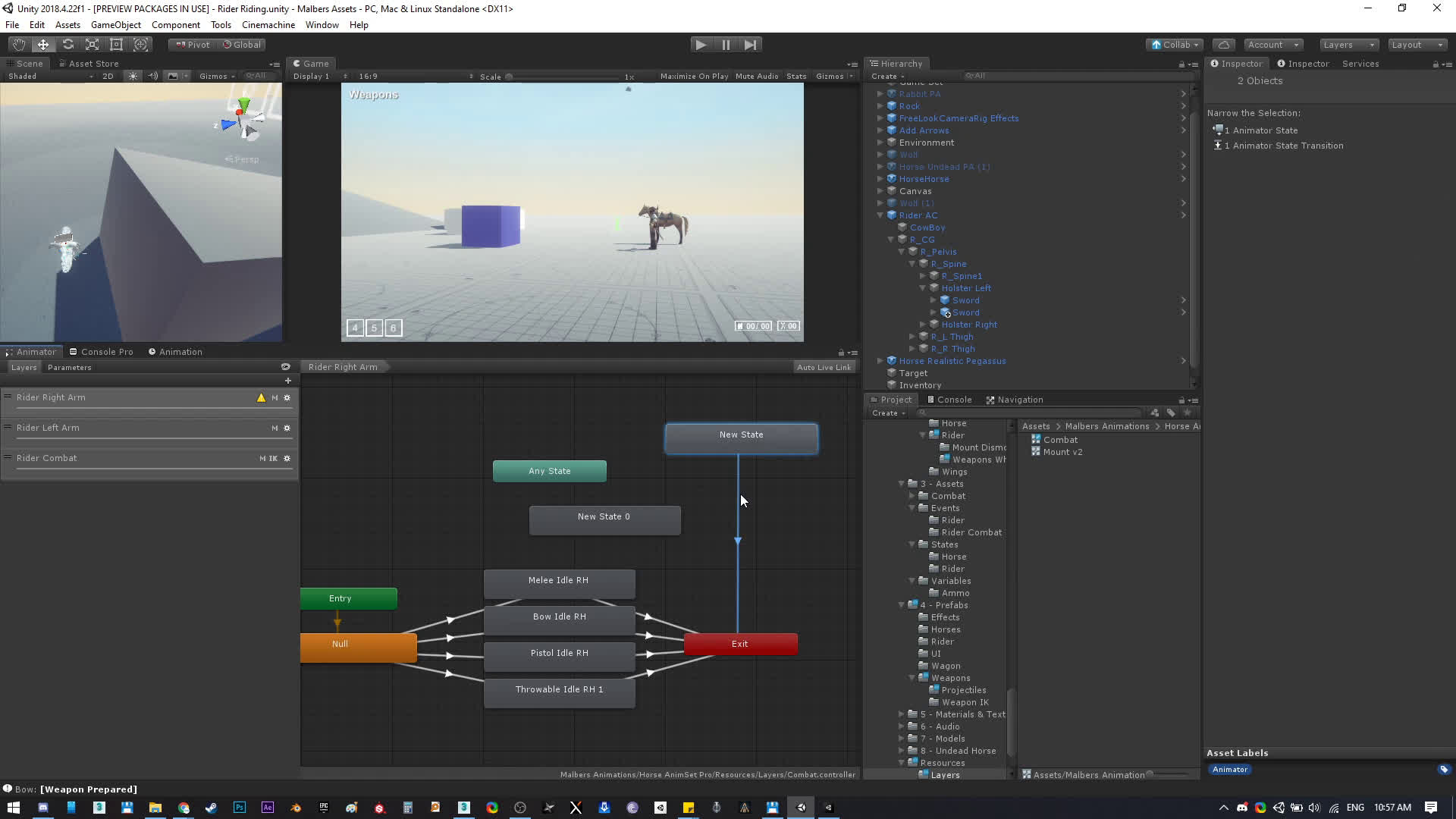Activate the Rotate tool
Viewport: 1456px width, 819px height.
click(x=67, y=44)
